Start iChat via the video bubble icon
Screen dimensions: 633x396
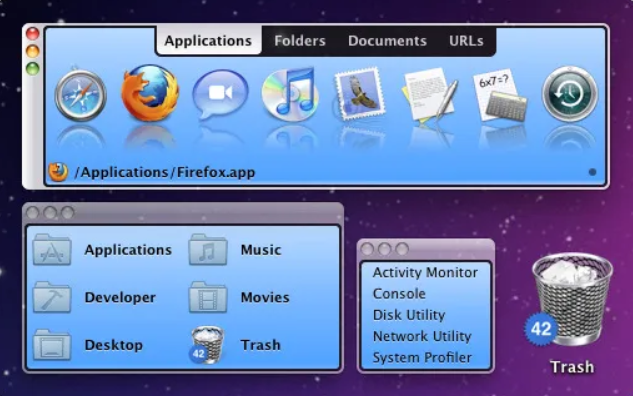point(220,94)
